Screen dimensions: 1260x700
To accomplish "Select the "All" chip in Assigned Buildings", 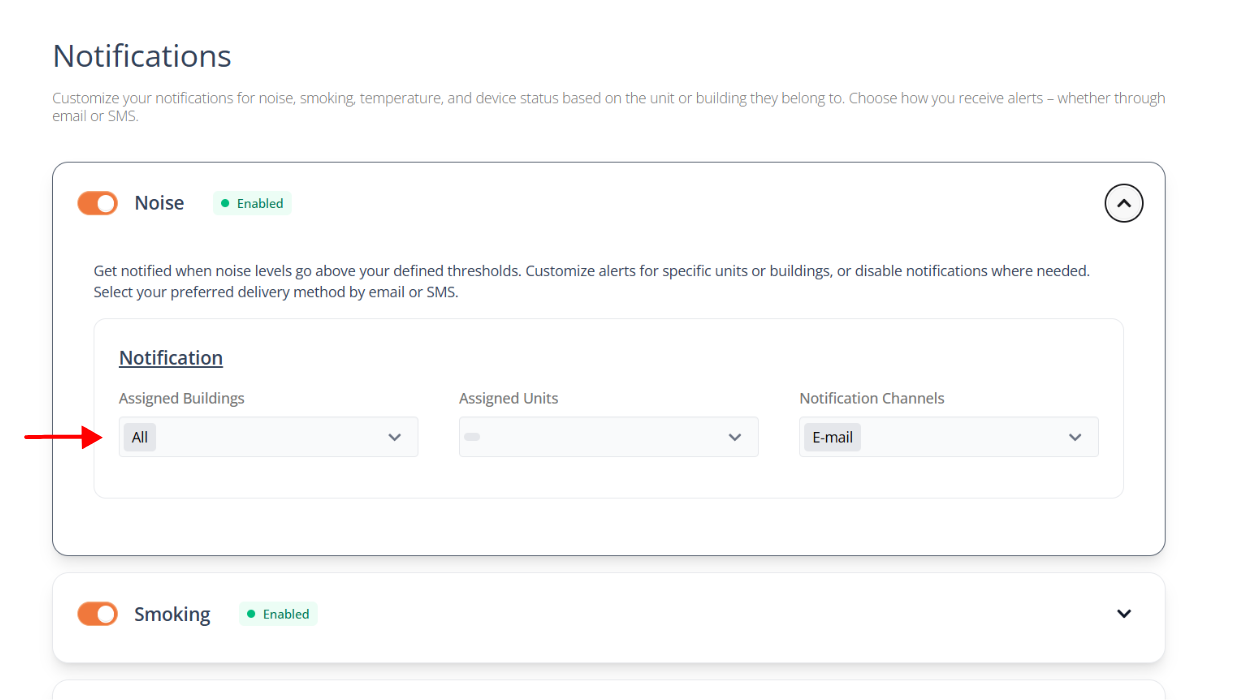I will [x=140, y=437].
